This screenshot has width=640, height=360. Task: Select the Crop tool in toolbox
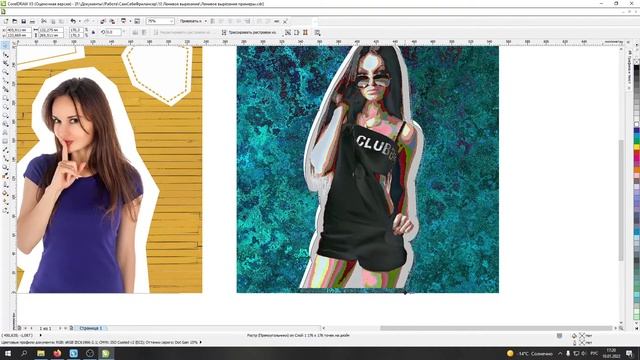coord(5,63)
